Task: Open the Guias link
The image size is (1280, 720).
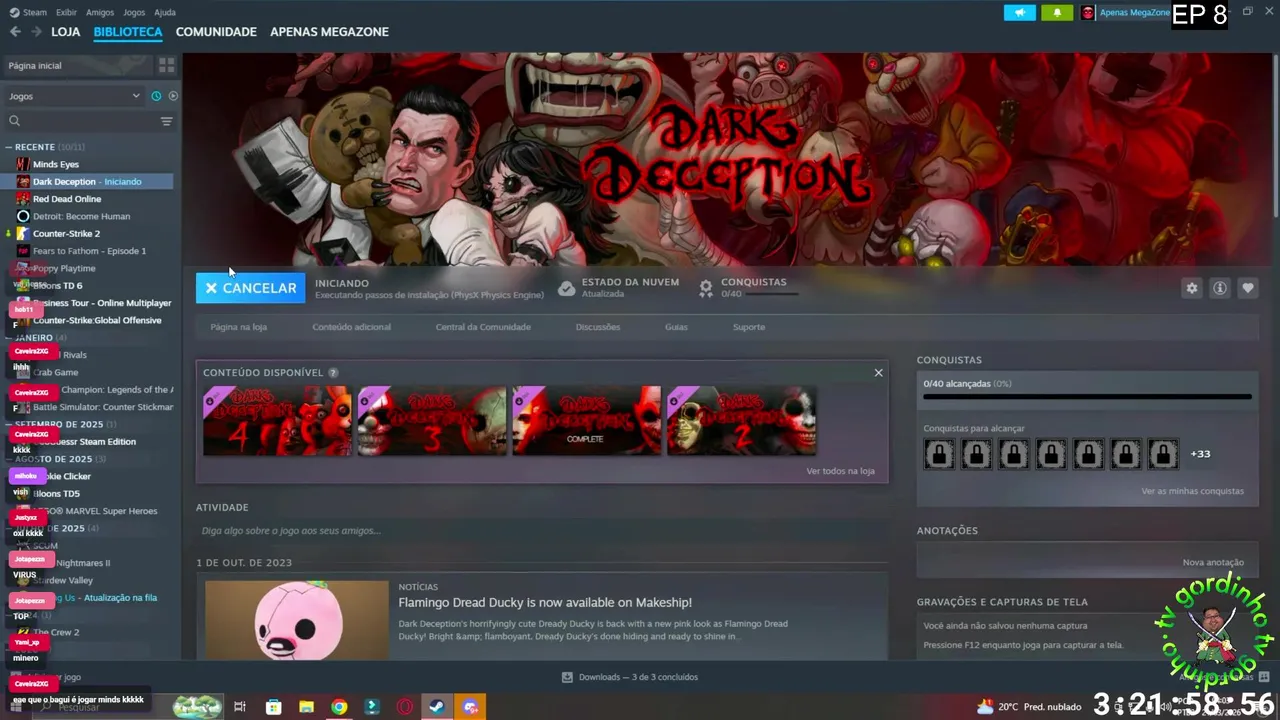Action: click(x=676, y=327)
